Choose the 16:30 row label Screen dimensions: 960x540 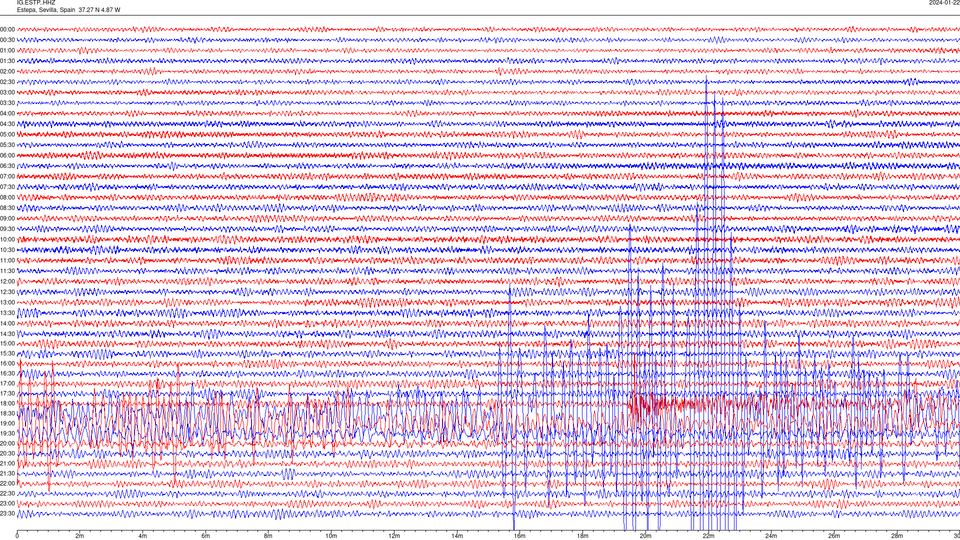(x=7, y=373)
